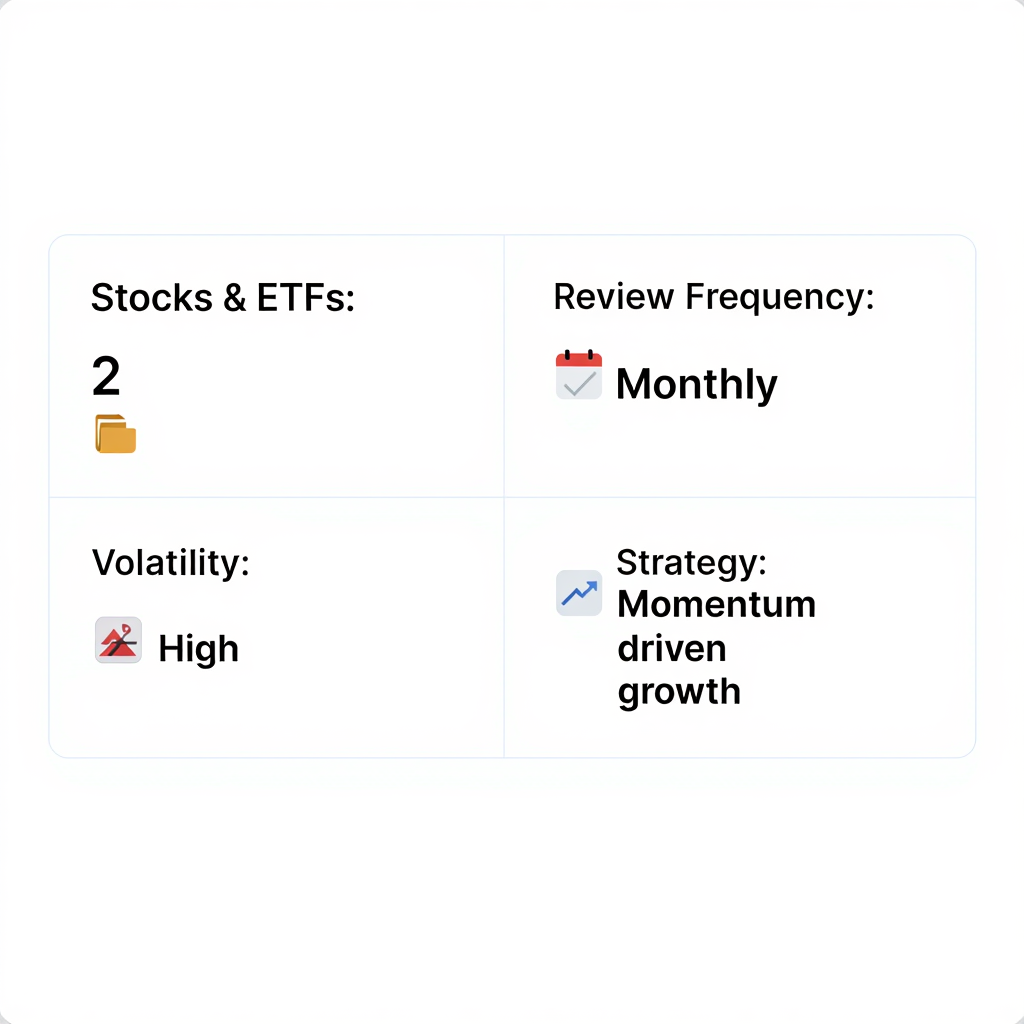Click the number 2 holdings count
This screenshot has height=1024, width=1024.
106,377
